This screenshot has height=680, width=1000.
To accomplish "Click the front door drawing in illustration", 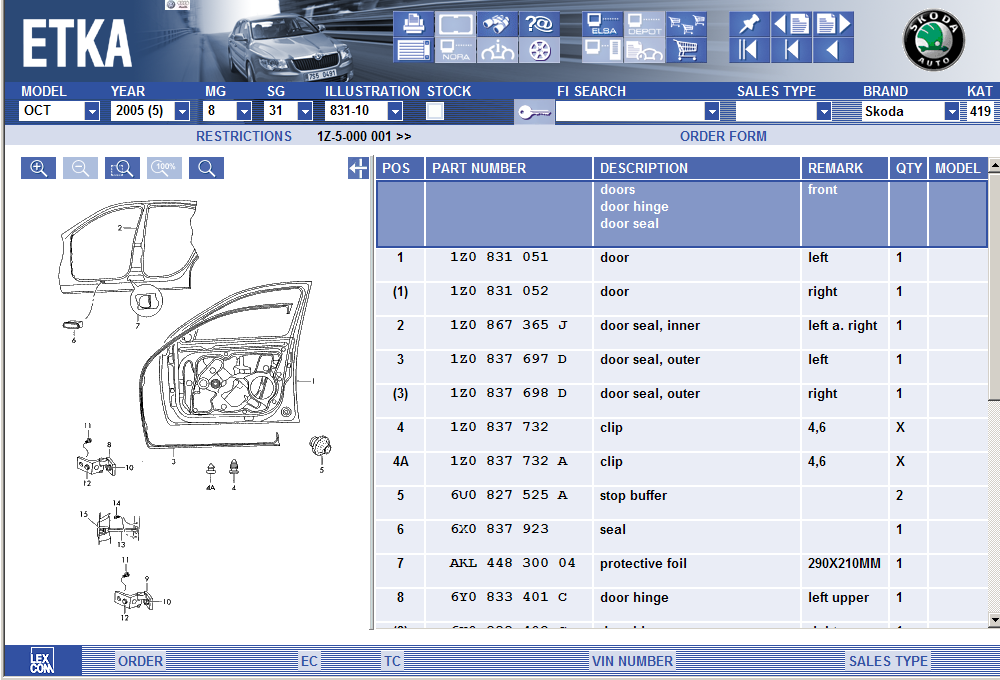I will [226, 364].
